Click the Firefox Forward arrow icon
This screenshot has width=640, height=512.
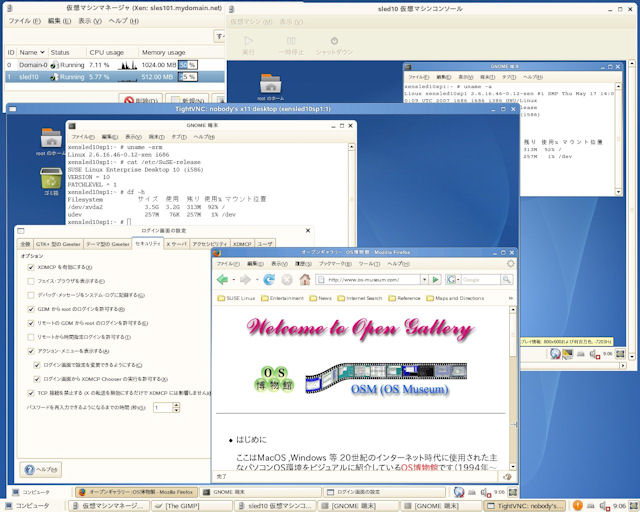245,280
